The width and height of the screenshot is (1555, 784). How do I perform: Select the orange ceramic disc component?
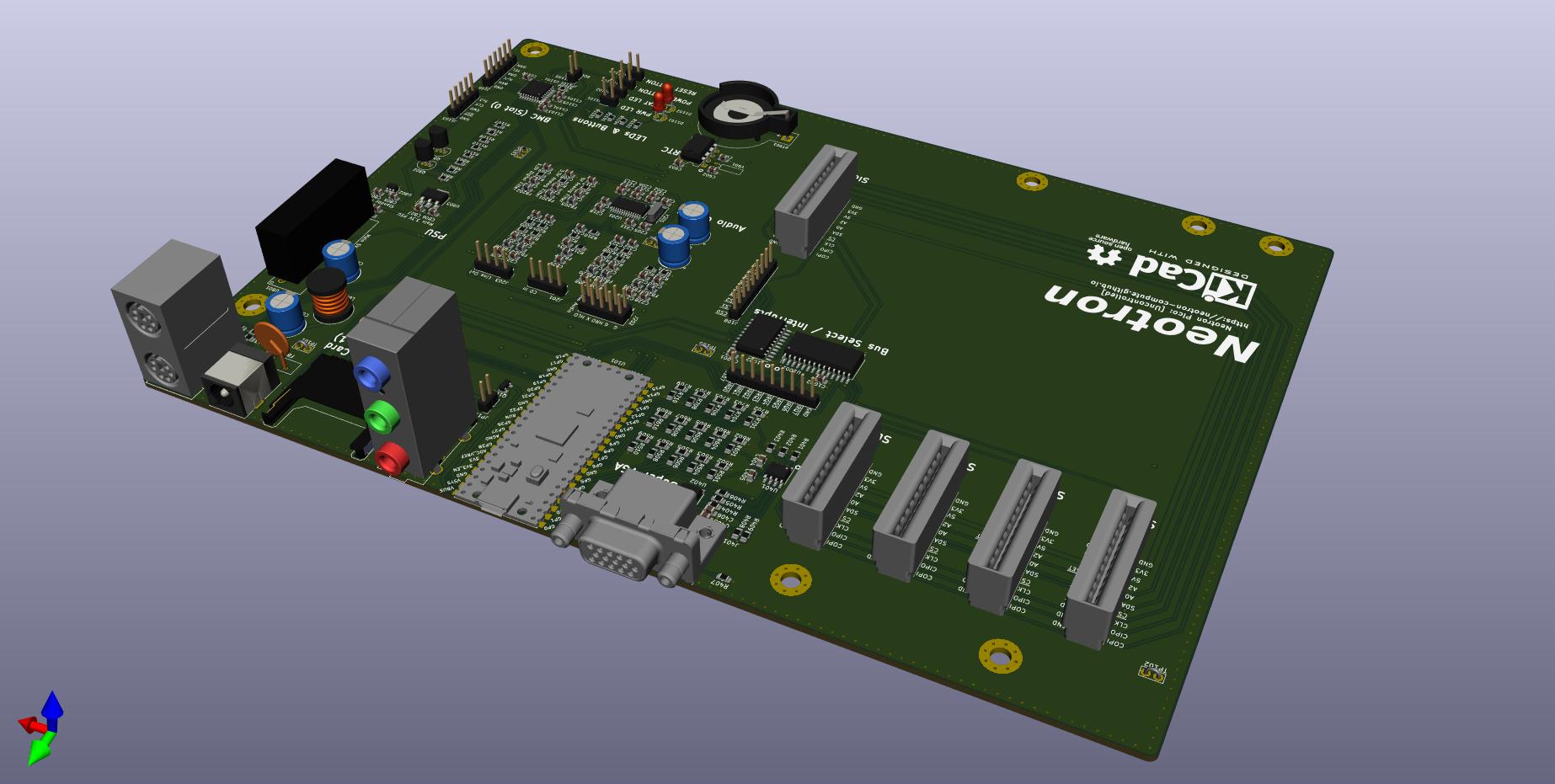[274, 341]
